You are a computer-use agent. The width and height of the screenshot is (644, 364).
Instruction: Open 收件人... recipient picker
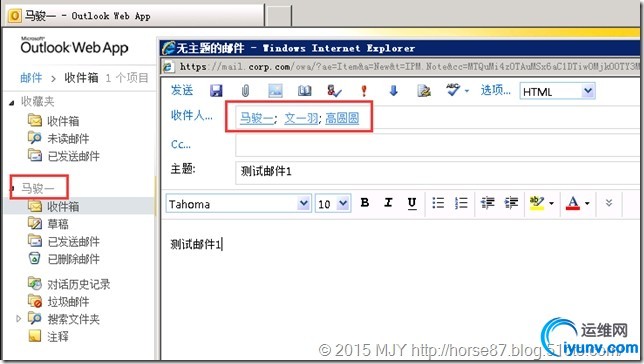click(x=192, y=115)
